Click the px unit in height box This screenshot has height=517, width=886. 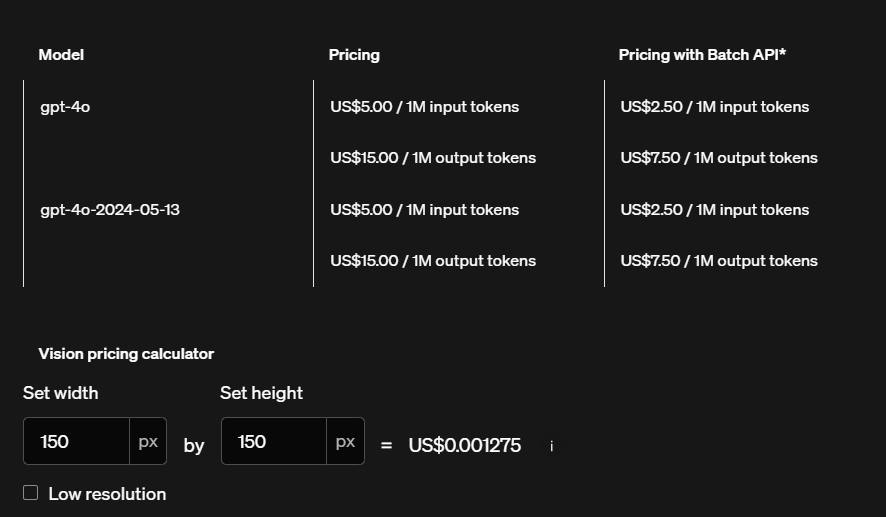[x=345, y=441]
